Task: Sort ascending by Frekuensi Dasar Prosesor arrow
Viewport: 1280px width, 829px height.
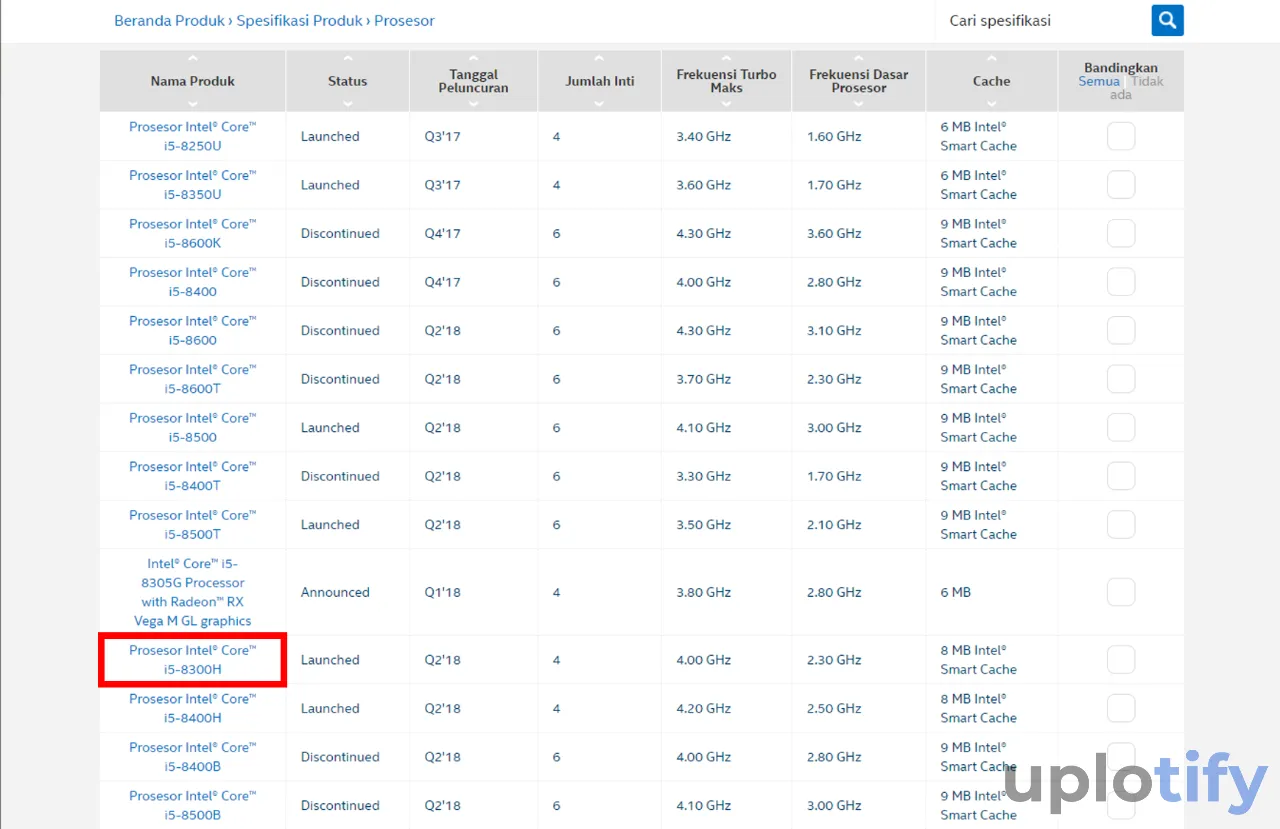Action: tap(858, 59)
